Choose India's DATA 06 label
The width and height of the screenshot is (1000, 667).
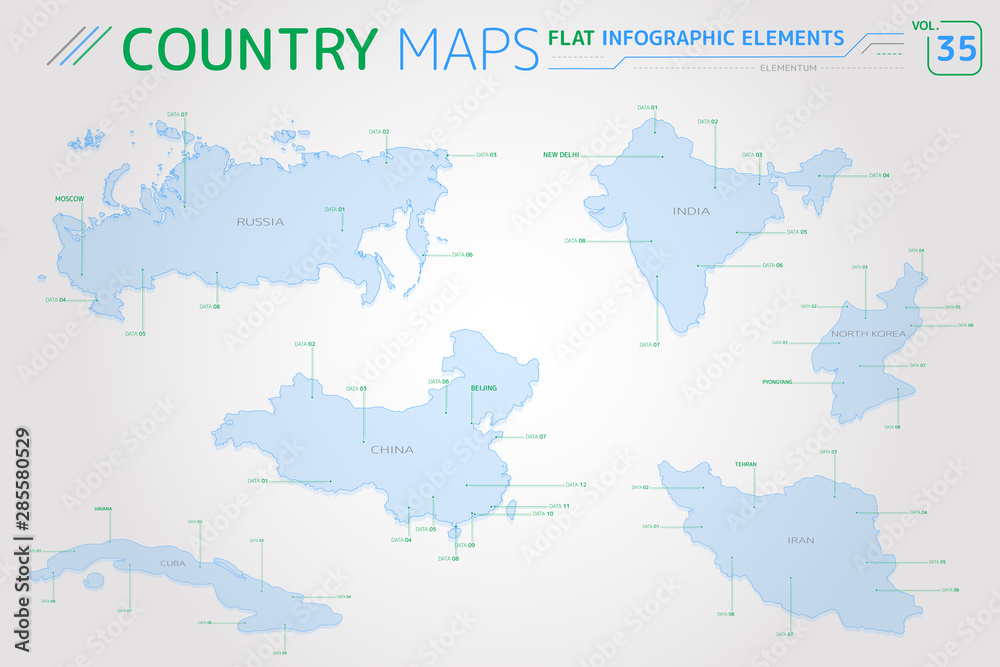(x=773, y=265)
